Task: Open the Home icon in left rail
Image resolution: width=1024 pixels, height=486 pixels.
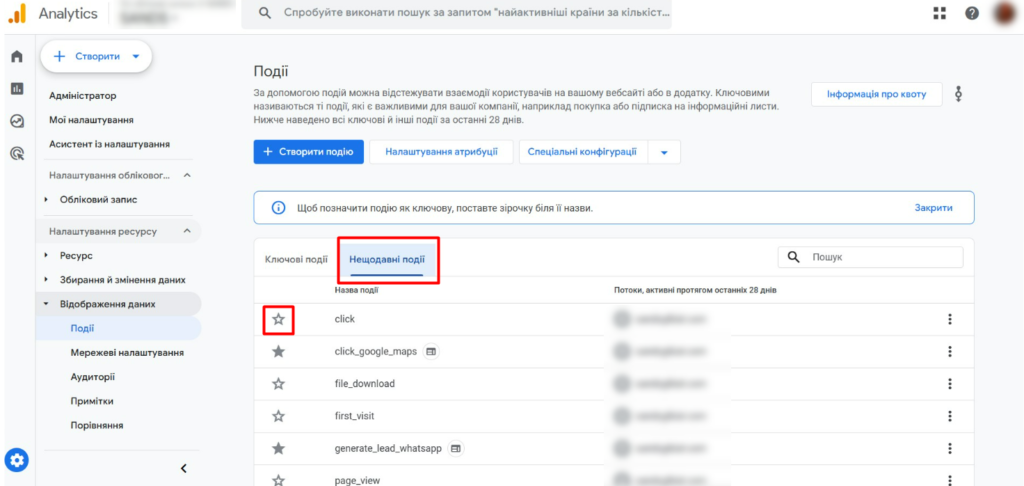Action: click(16, 57)
